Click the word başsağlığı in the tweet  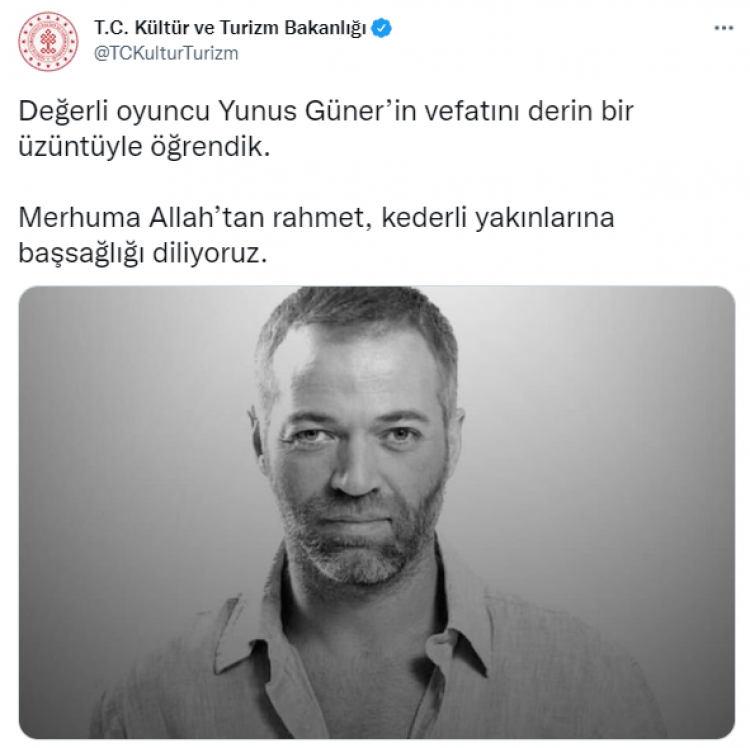(81, 253)
